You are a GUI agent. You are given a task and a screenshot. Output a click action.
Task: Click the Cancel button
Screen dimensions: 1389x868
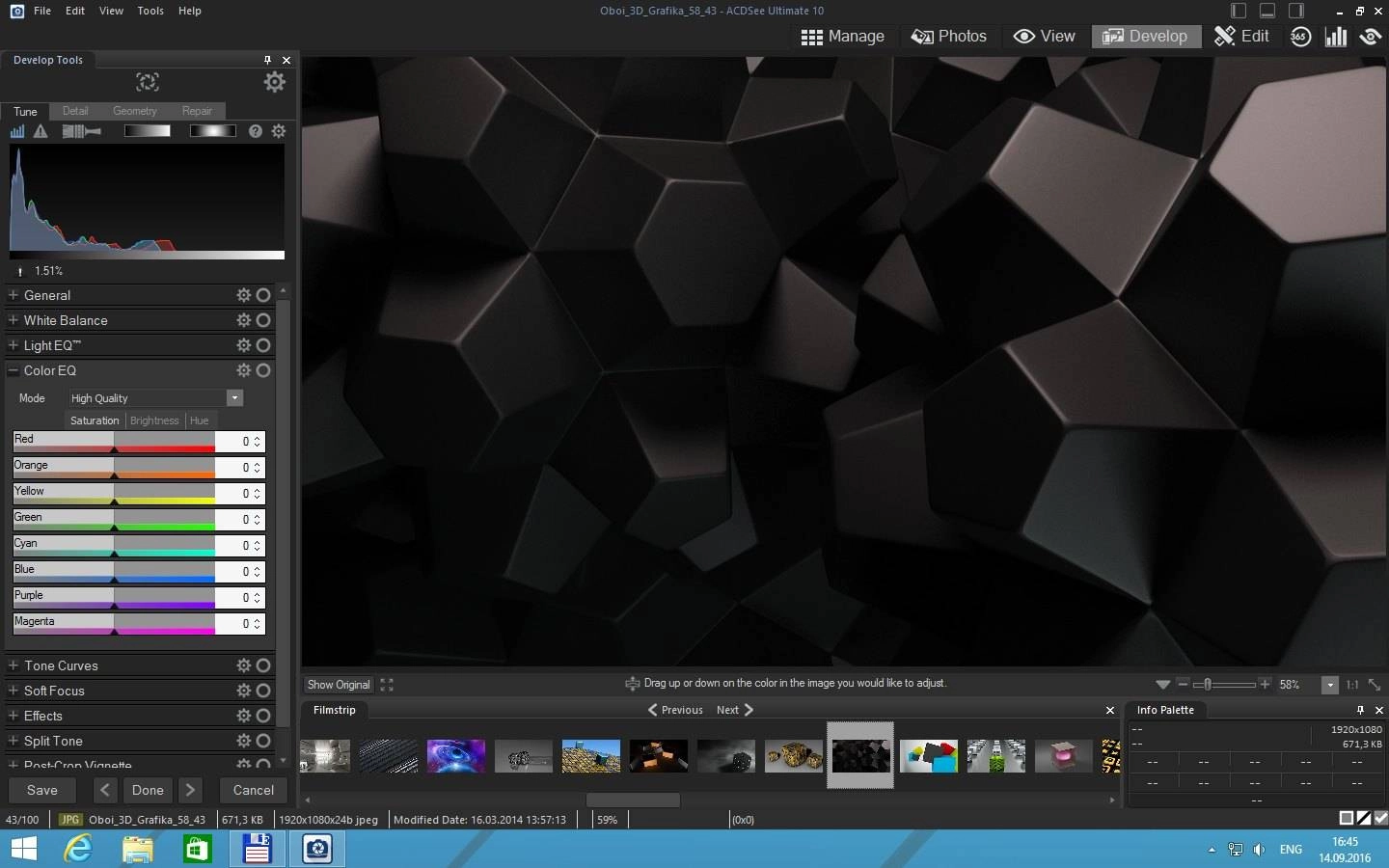pyautogui.click(x=254, y=790)
